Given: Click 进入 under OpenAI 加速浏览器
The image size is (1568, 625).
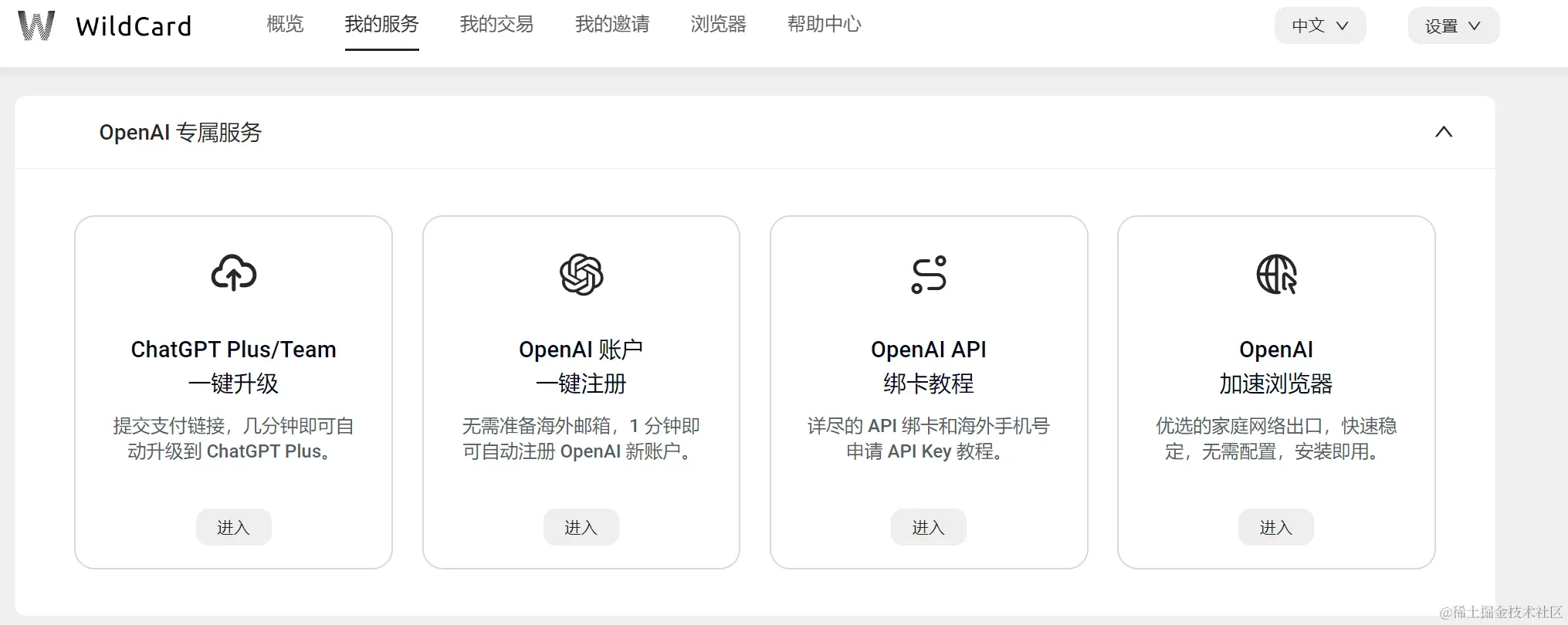Looking at the screenshot, I should pyautogui.click(x=1275, y=527).
